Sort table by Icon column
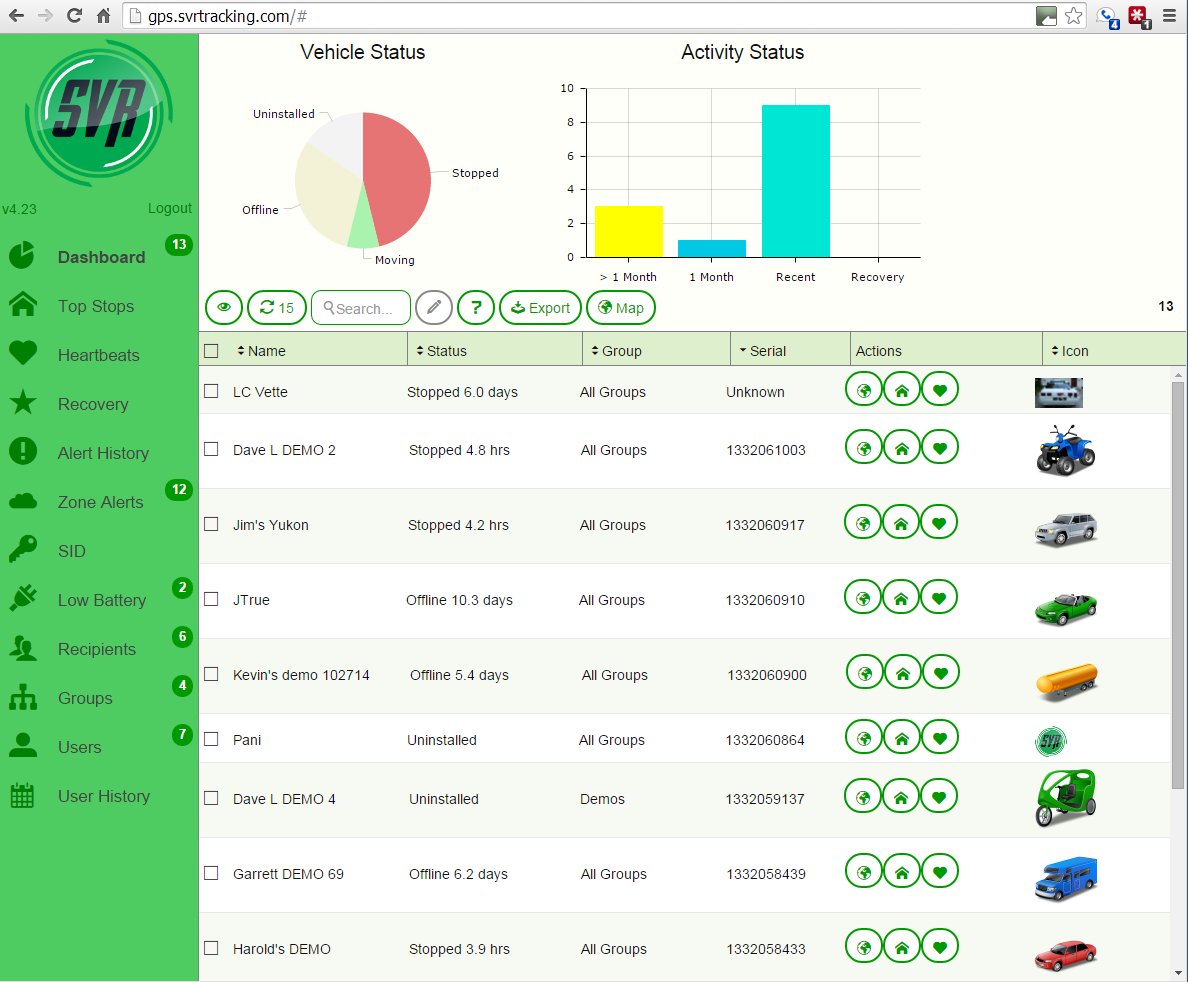 point(1070,351)
